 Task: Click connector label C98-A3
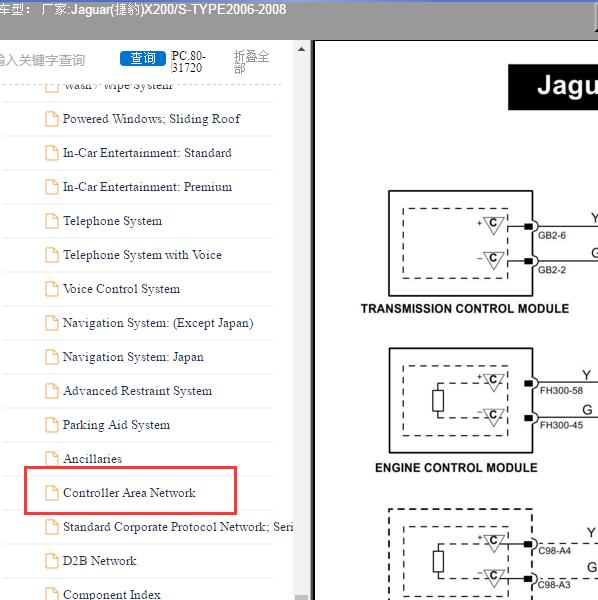click(554, 584)
